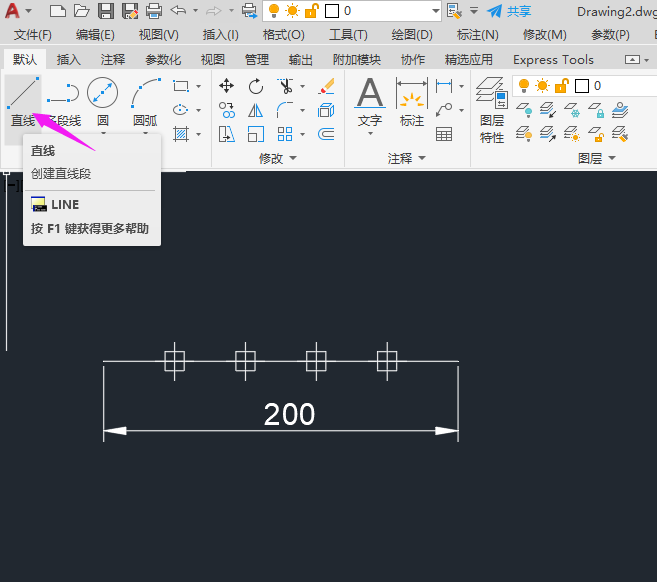The image size is (657, 582).
Task: Lock a layer with the teal padlock icon
Action: coord(596,110)
